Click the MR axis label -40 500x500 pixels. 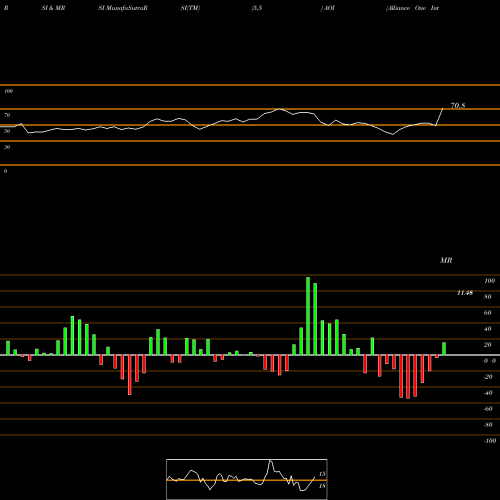coord(488,393)
